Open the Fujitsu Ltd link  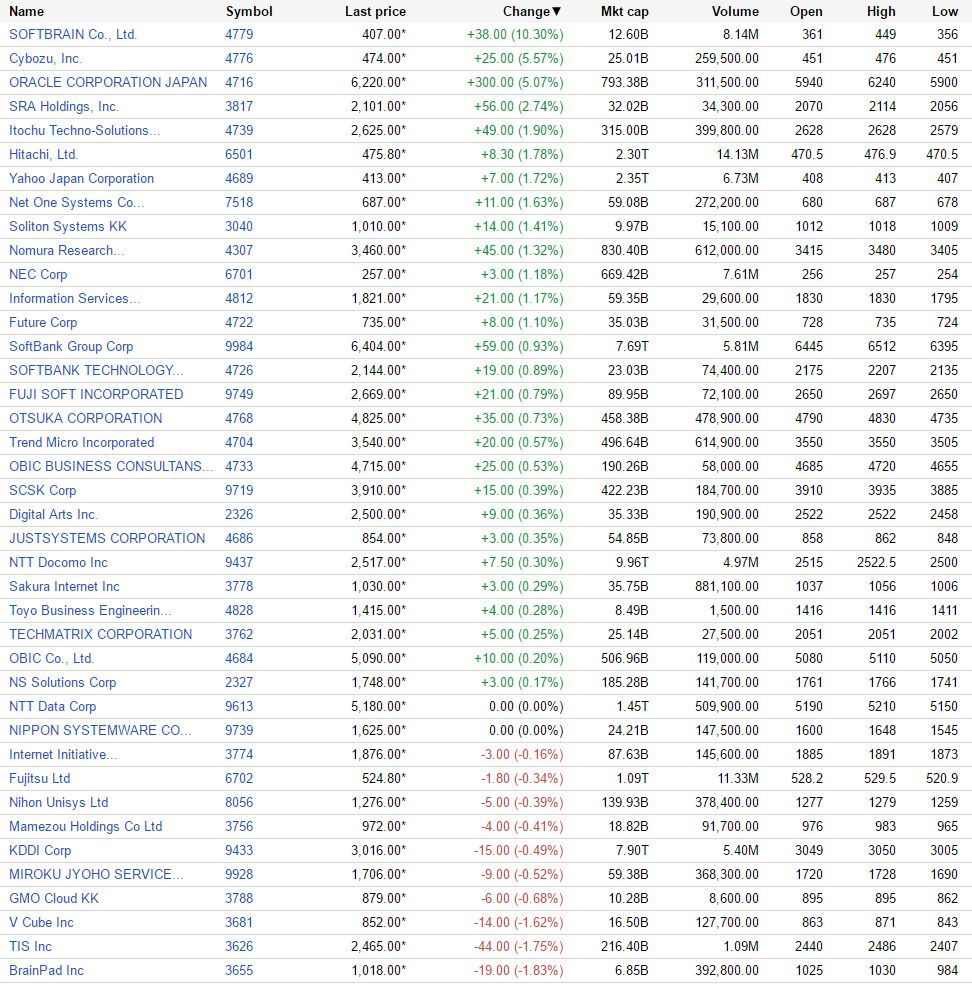click(x=40, y=778)
